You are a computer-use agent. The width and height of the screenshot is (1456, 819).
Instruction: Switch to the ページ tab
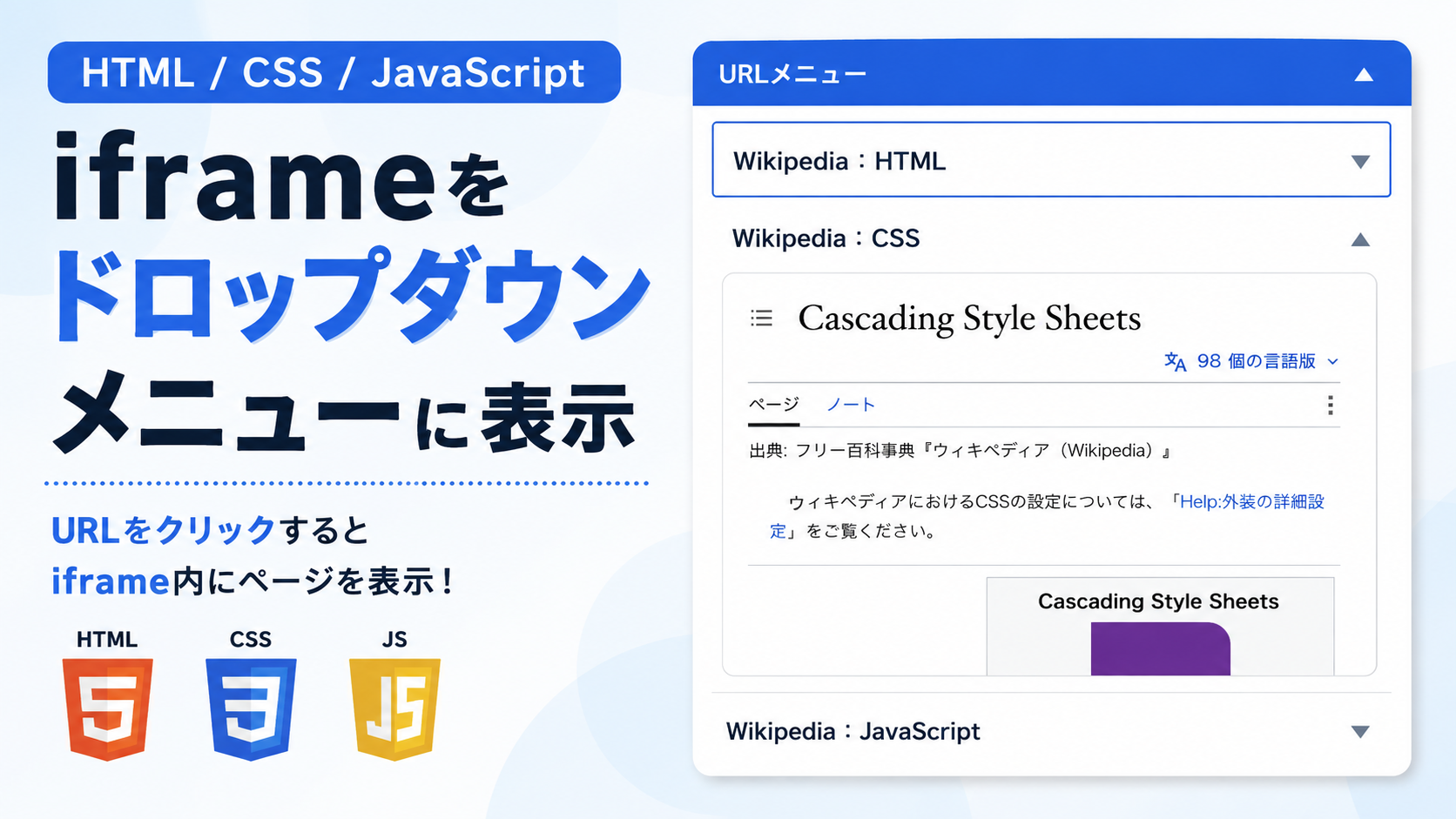[x=773, y=406]
